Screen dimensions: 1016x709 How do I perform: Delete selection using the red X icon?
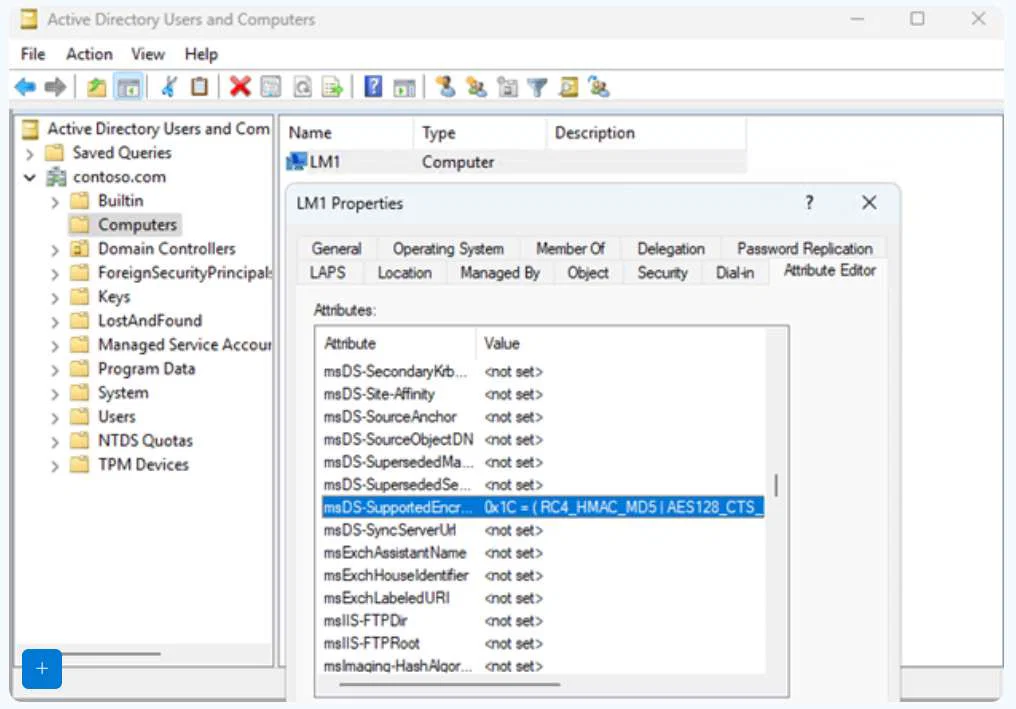240,86
